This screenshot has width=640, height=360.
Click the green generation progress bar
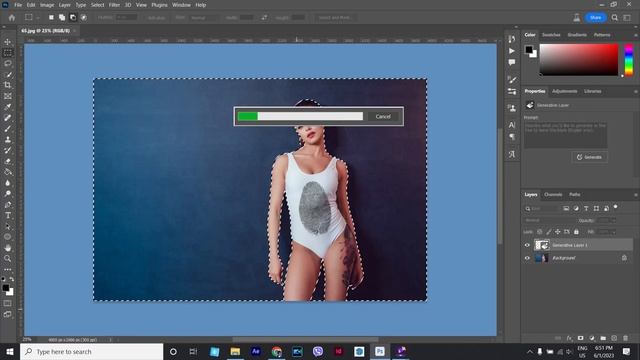coord(248,116)
